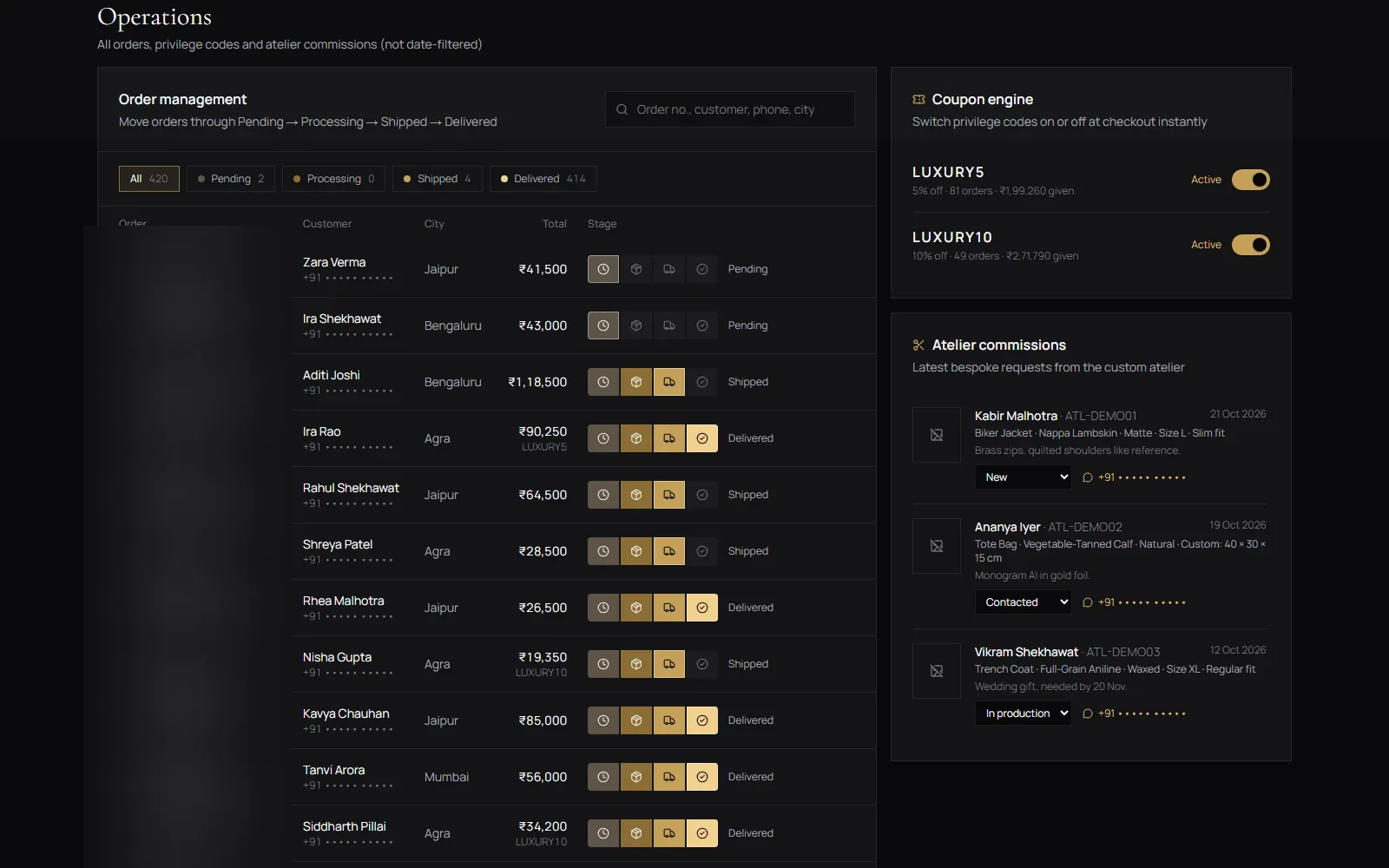This screenshot has width=1389, height=868.
Task: Click the Mumbai city cell for Tanvi Arora
Action: coord(446,777)
